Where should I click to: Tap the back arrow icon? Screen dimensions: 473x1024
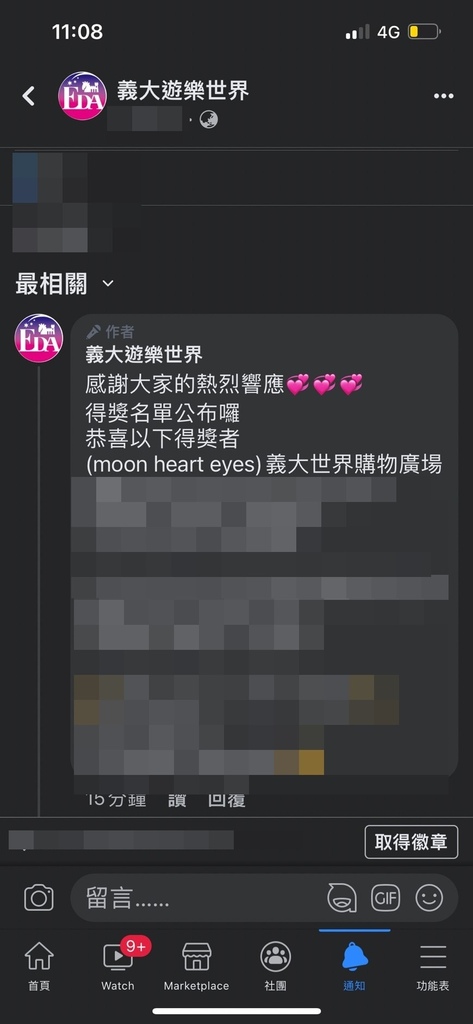tap(28, 96)
